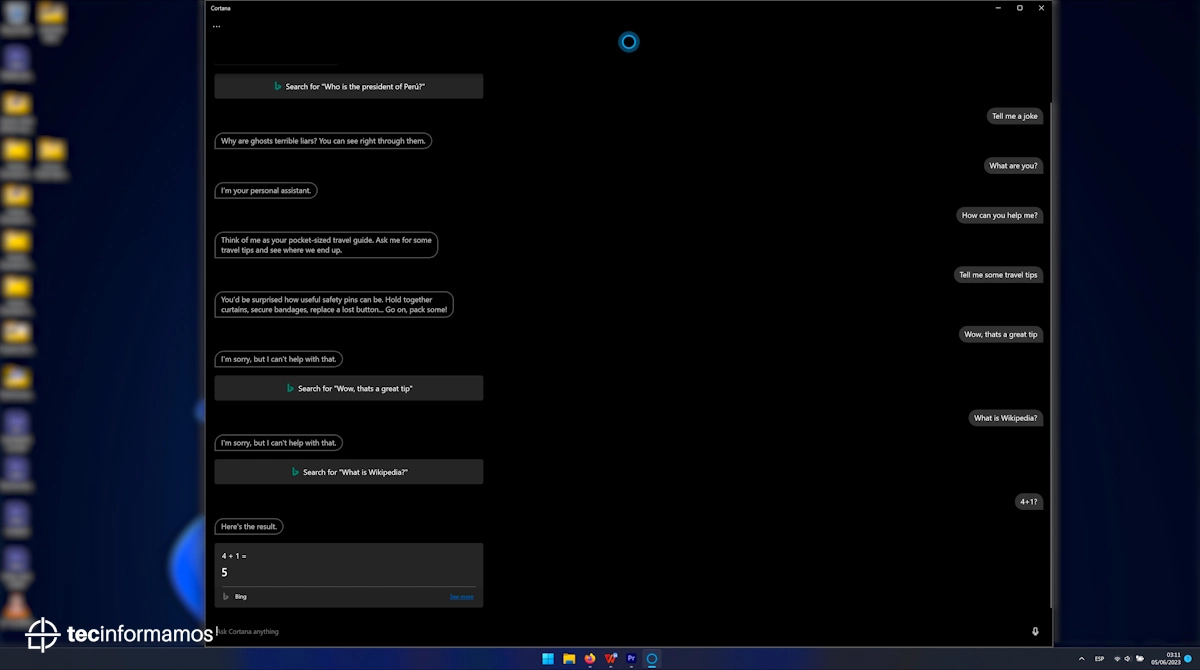Search for "Who is the president of Perú?"

click(x=349, y=86)
